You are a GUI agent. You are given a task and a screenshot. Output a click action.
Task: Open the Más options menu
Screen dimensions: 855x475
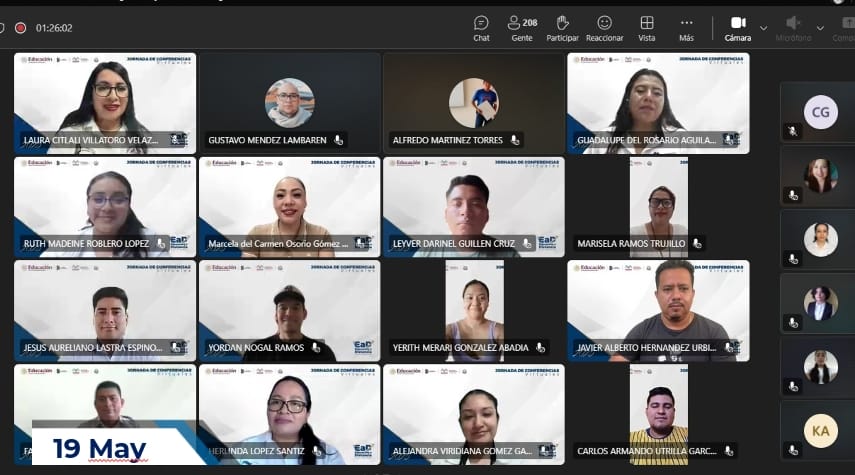point(686,28)
